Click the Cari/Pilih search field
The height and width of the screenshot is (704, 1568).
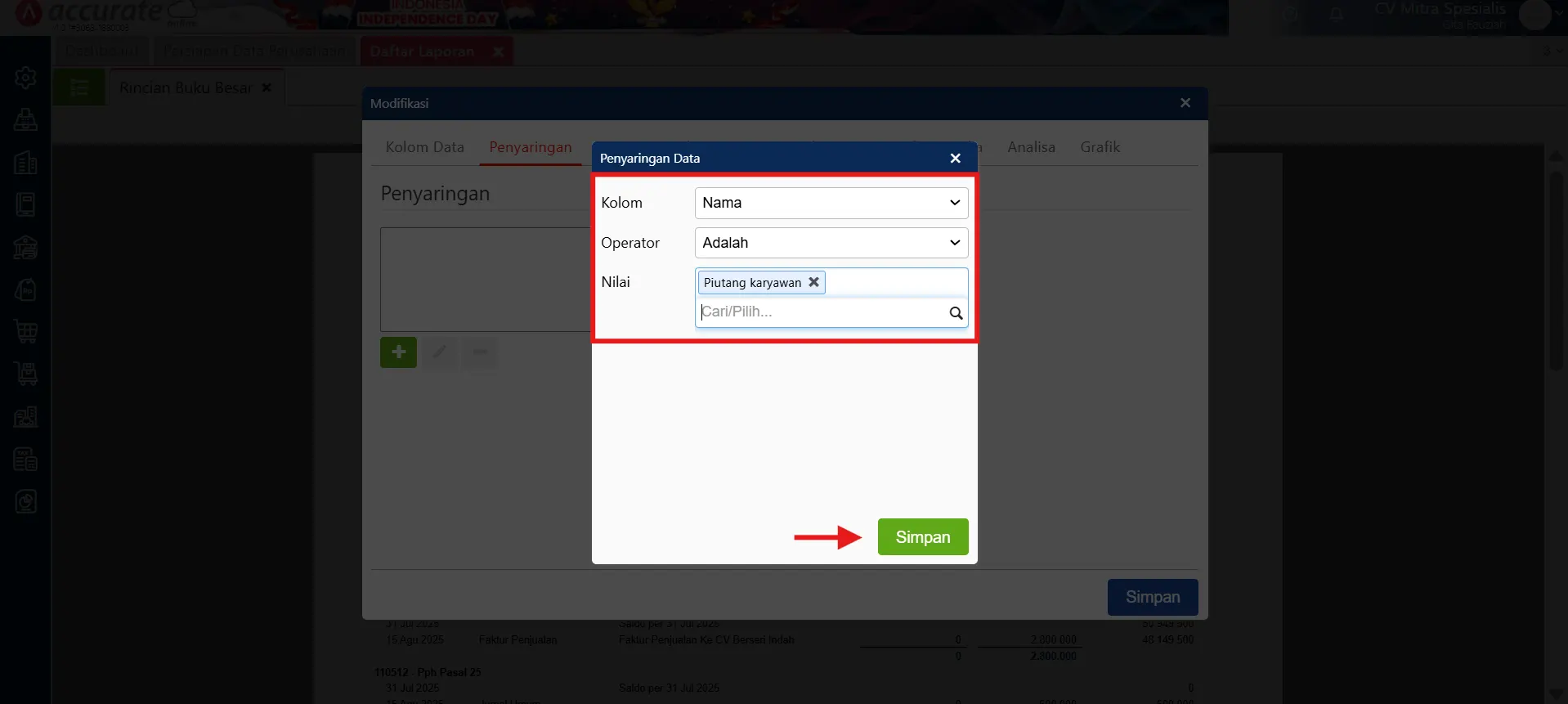point(820,312)
